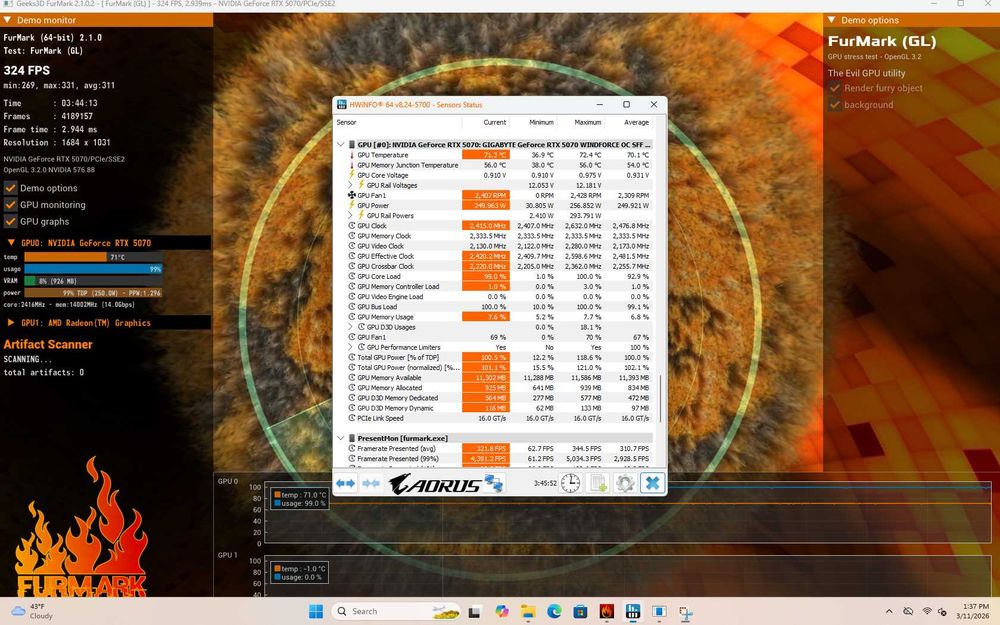Screen dimensions: 1000x625
Task: Open Task View from the taskbar
Action: [474, 612]
